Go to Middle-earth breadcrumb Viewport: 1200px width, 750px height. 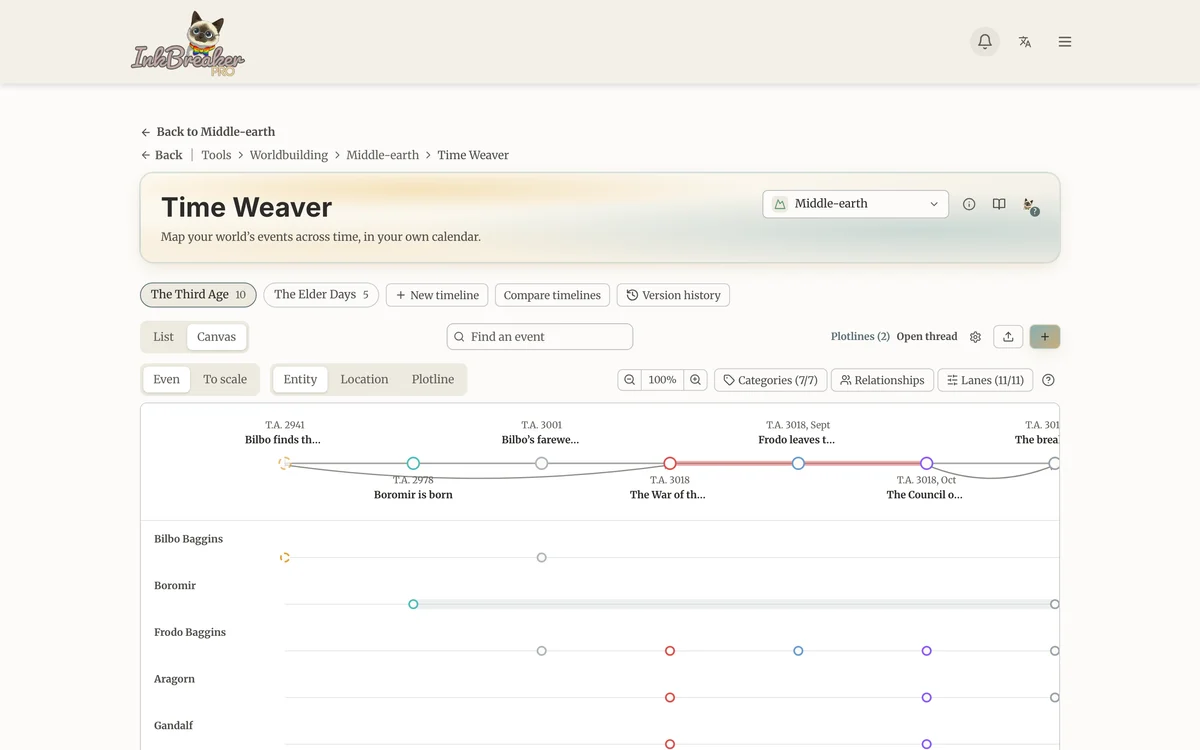pyautogui.click(x=383, y=155)
